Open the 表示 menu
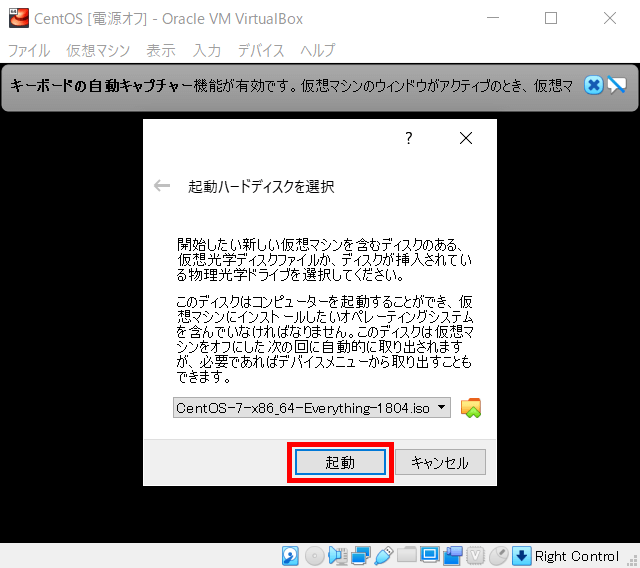640x568 pixels. coord(161,51)
